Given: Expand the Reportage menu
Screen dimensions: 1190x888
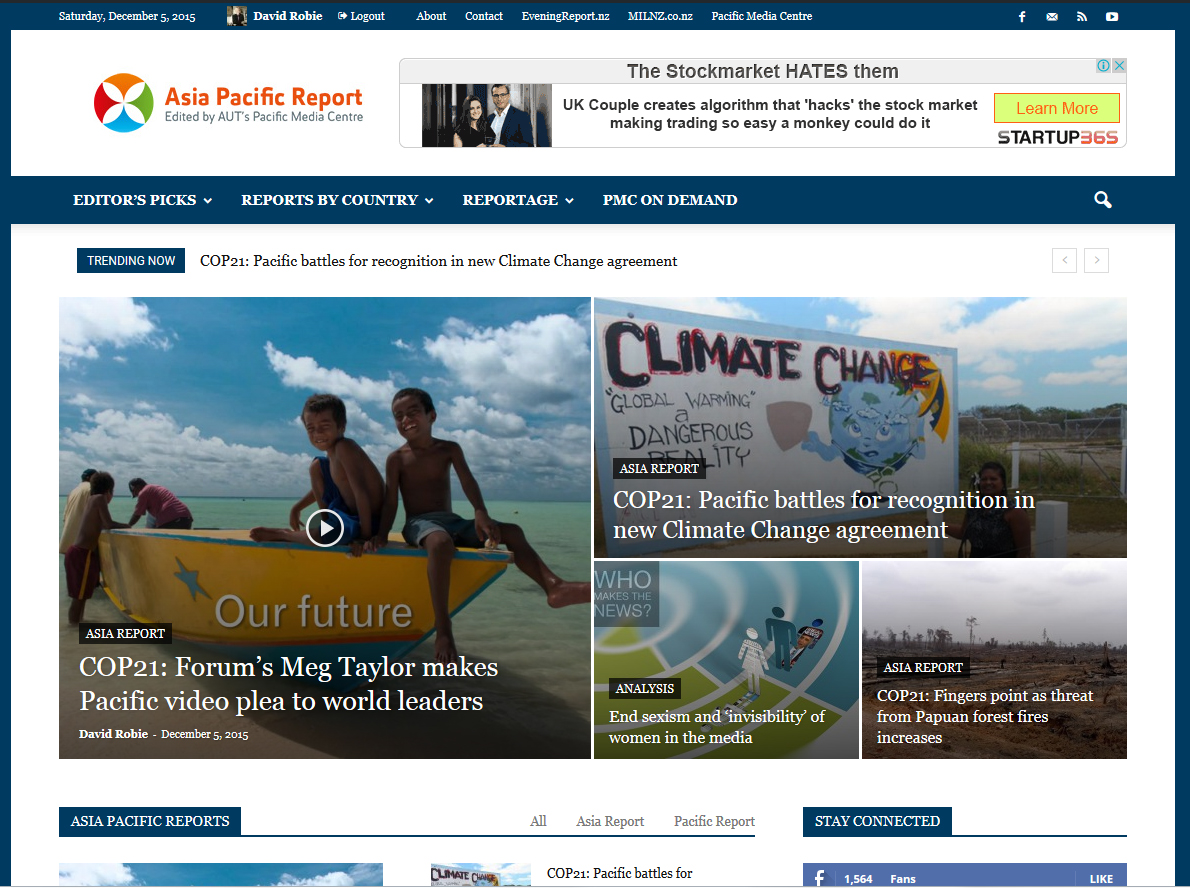Looking at the screenshot, I should [518, 200].
